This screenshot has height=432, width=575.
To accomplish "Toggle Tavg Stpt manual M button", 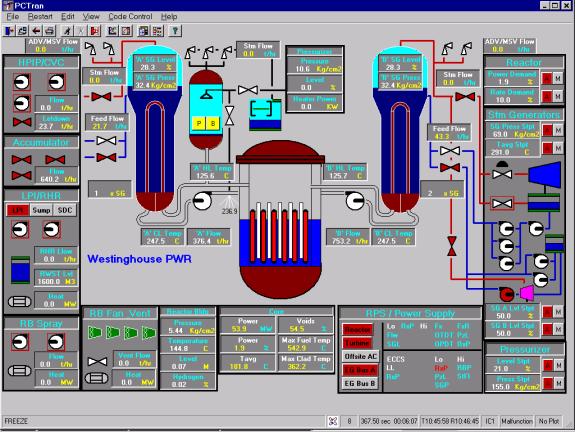I will [558, 148].
